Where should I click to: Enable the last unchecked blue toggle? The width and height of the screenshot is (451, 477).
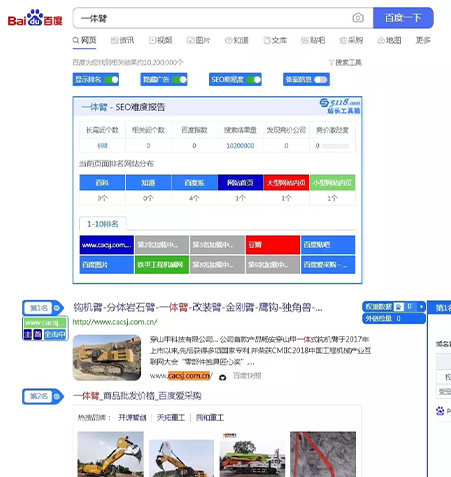(x=321, y=80)
